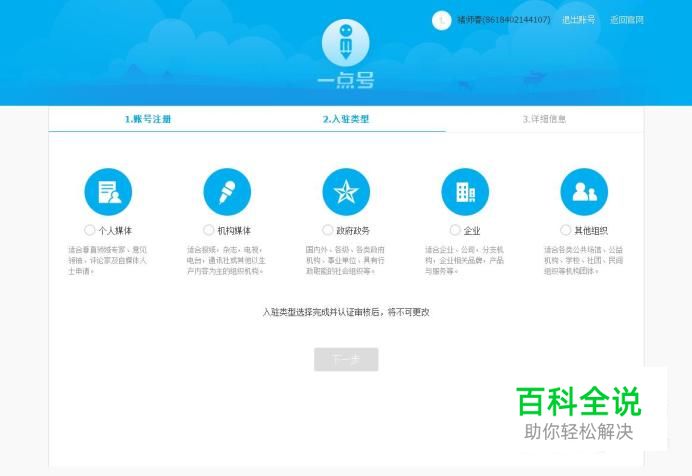The height and width of the screenshot is (476, 692).
Task: Select the 其他组织 radio button
Action: click(565, 230)
